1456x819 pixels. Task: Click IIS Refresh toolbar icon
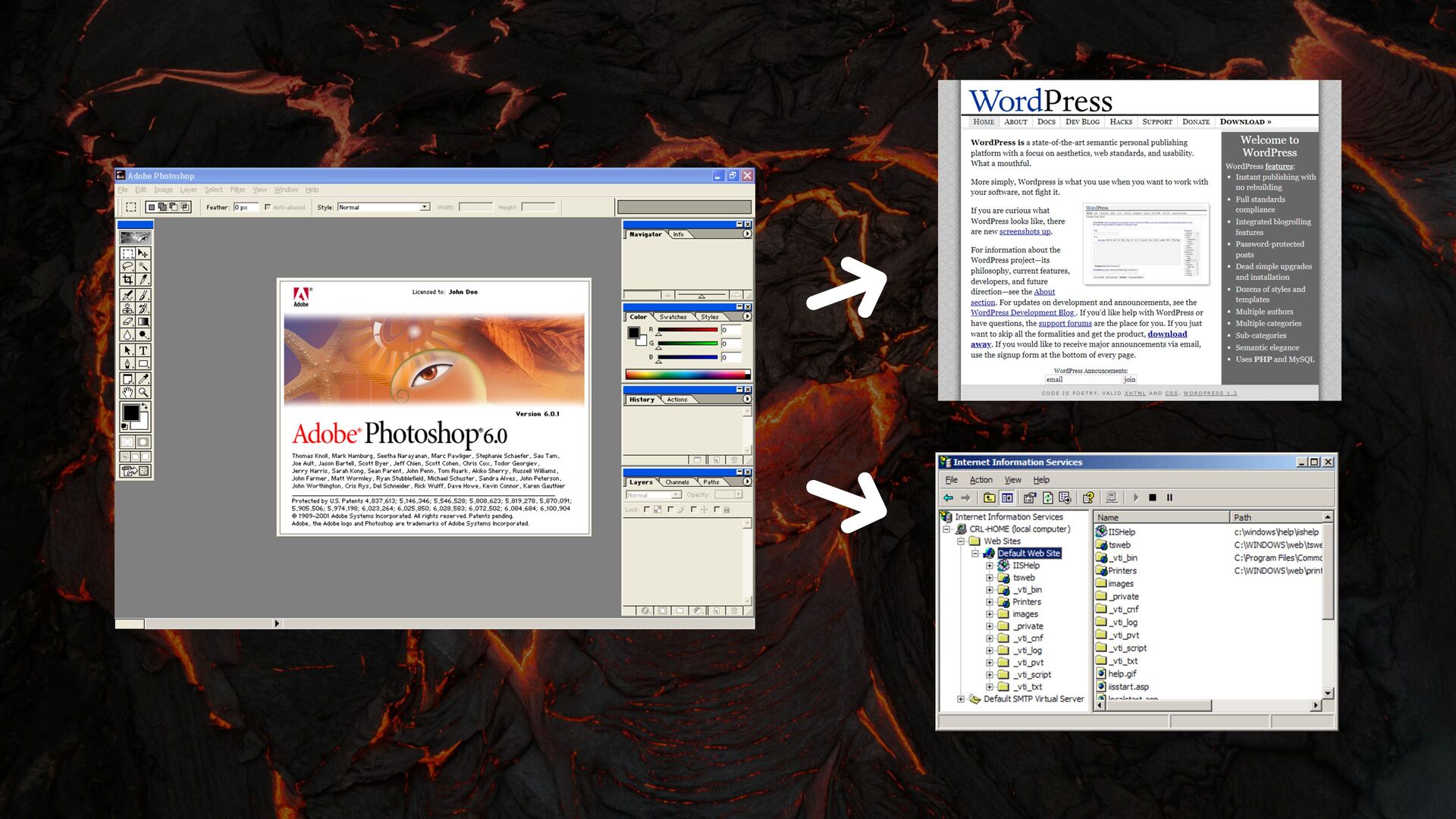pos(1048,498)
